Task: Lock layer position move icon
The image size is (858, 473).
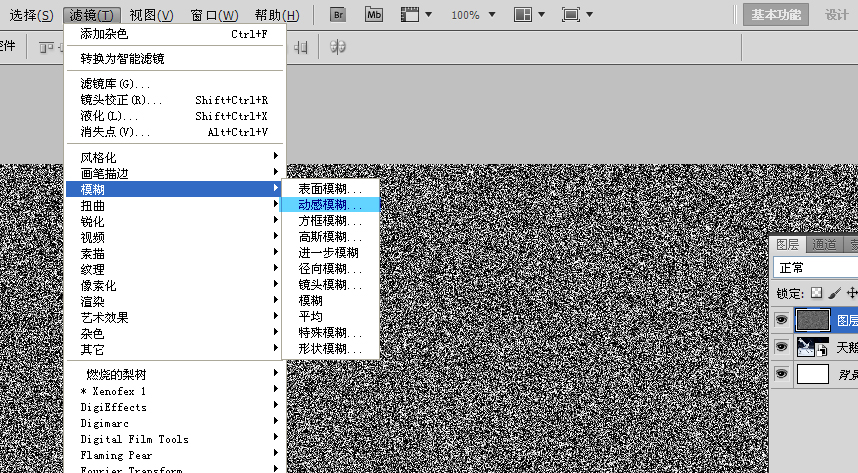Action: [852, 293]
